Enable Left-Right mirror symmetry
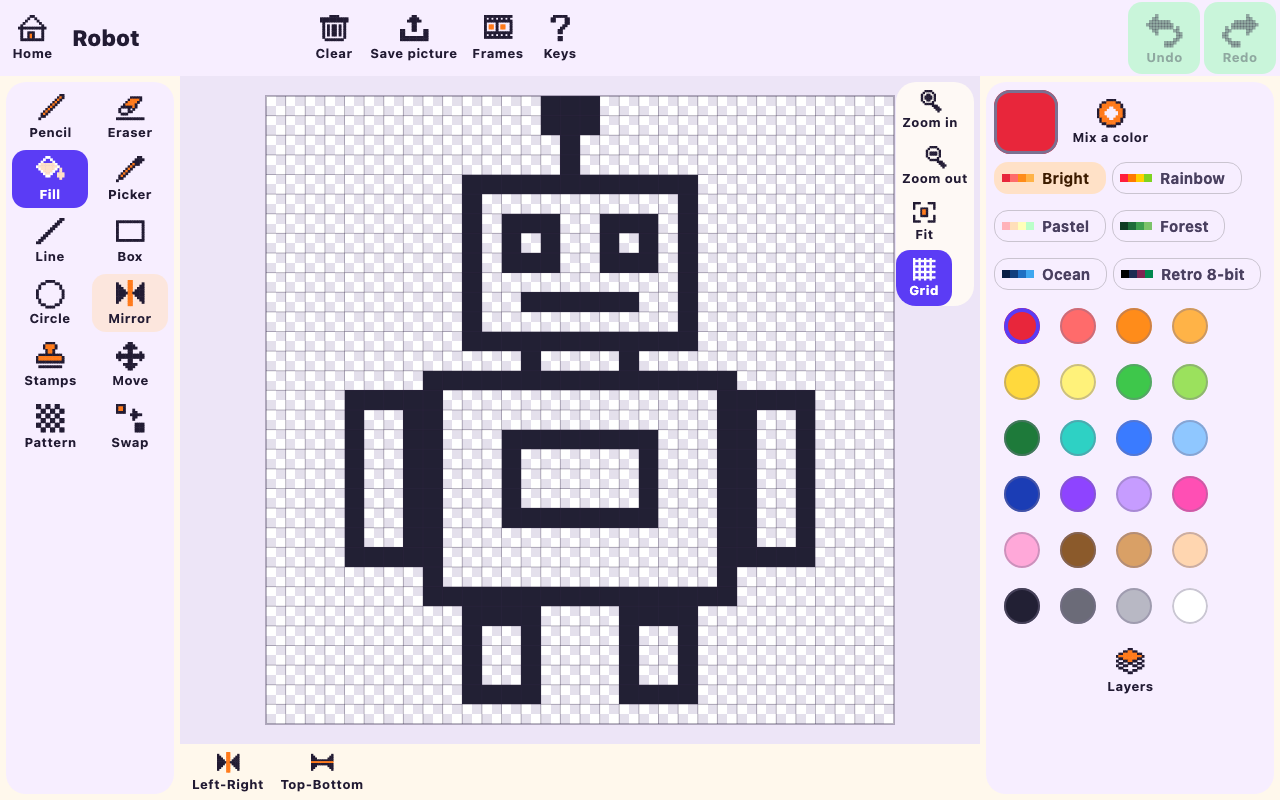 (x=228, y=771)
